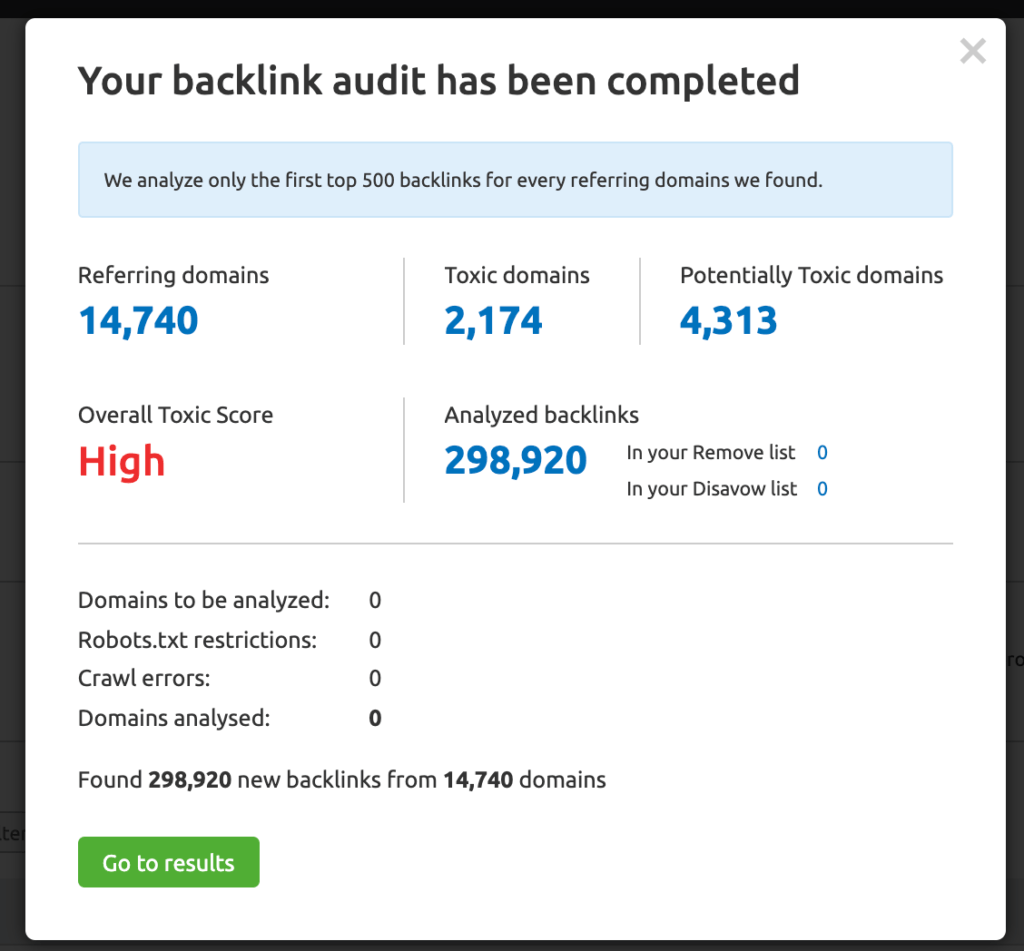Click the Referring domains label
Viewport: 1024px width, 951px height.
[174, 276]
